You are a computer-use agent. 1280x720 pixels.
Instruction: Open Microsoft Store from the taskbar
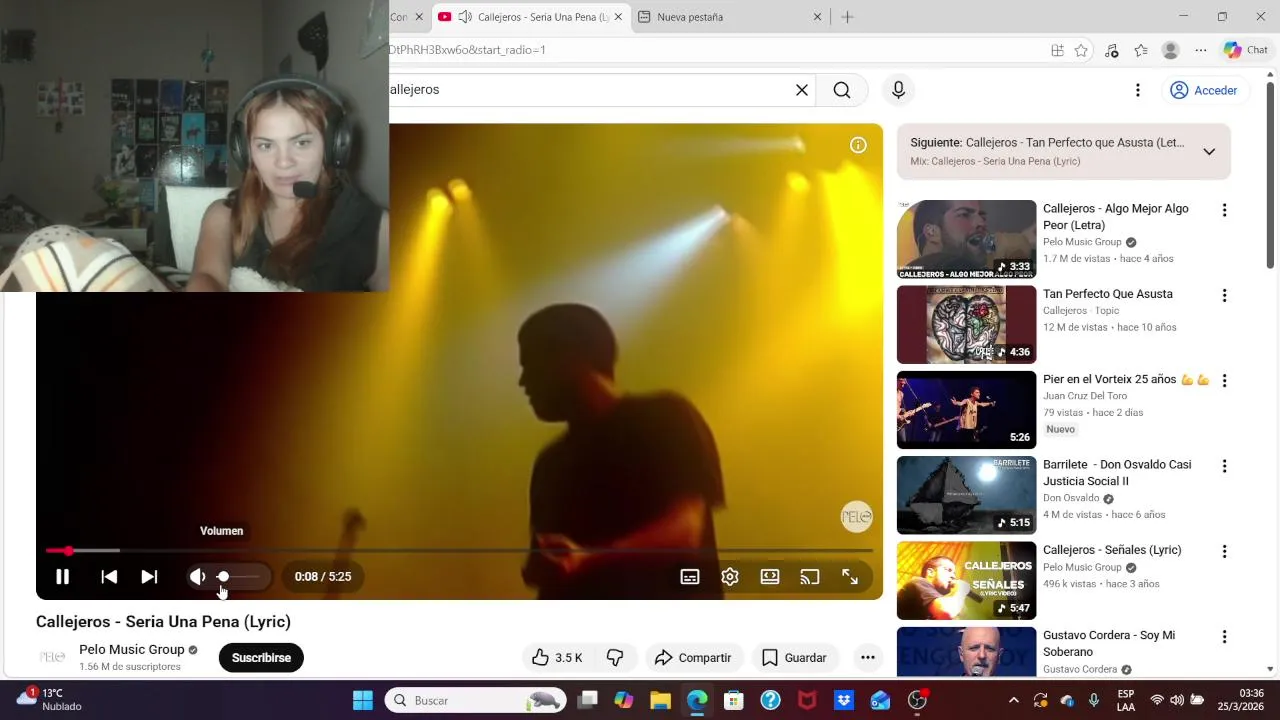[734, 700]
